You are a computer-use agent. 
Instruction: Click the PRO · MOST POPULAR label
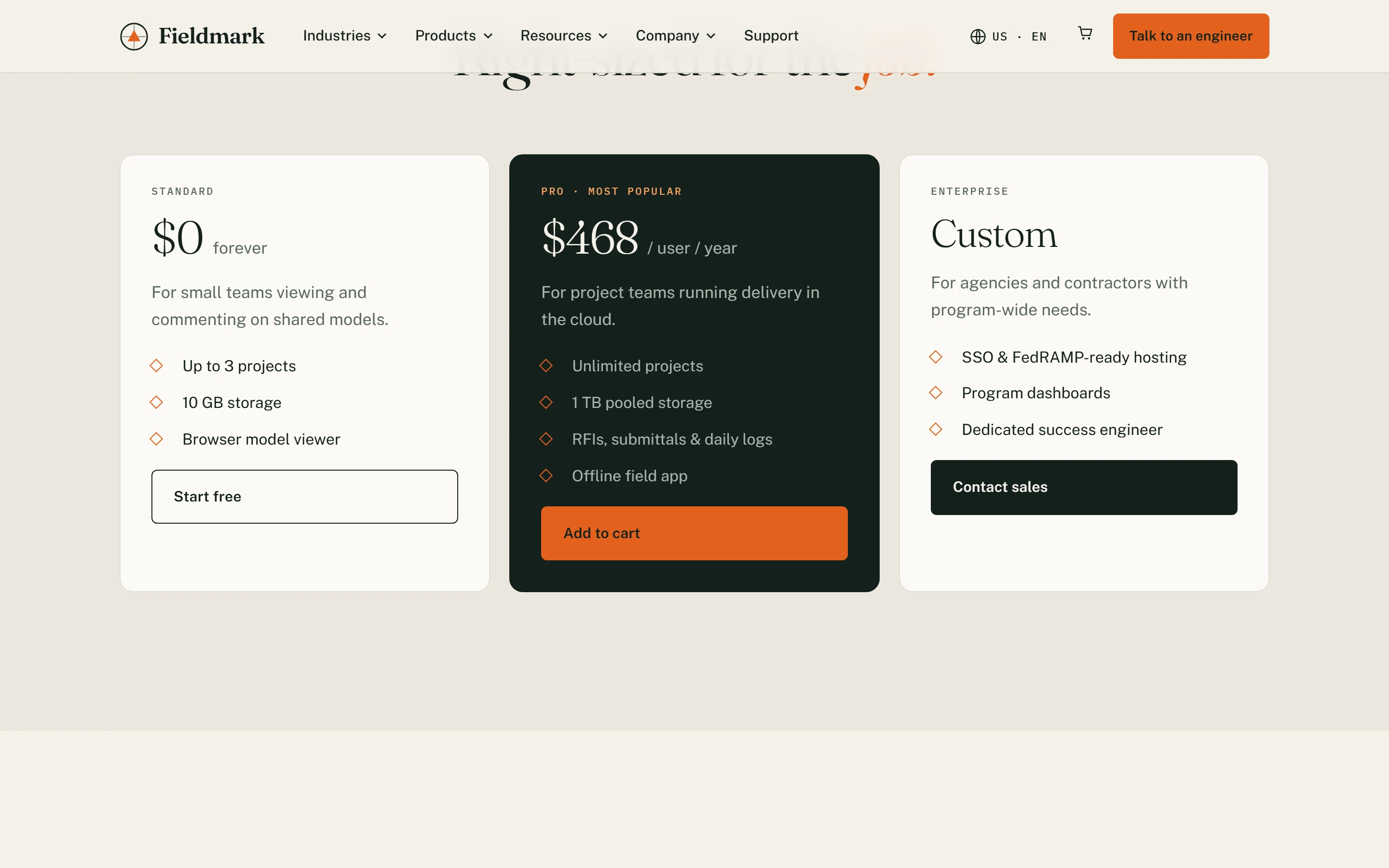point(611,191)
